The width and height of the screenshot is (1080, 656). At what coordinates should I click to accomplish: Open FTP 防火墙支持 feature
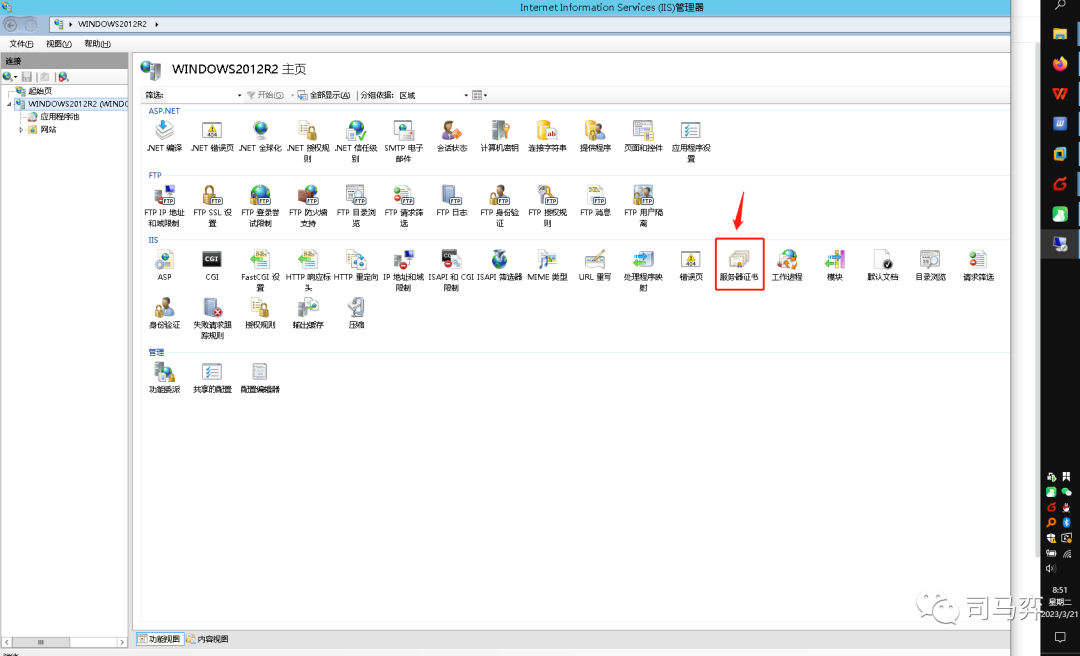[x=308, y=205]
